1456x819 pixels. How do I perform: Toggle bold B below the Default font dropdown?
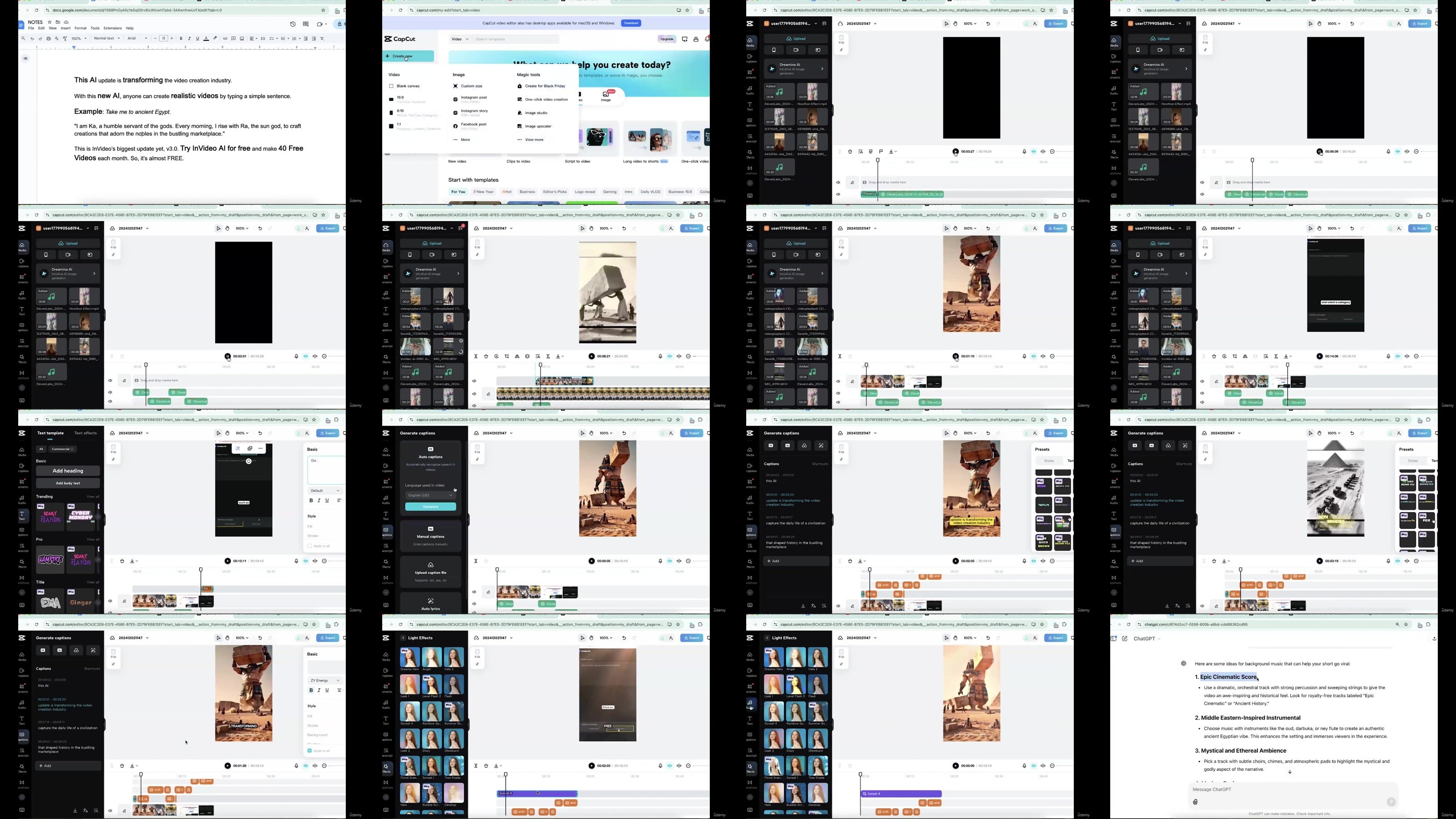(x=311, y=500)
